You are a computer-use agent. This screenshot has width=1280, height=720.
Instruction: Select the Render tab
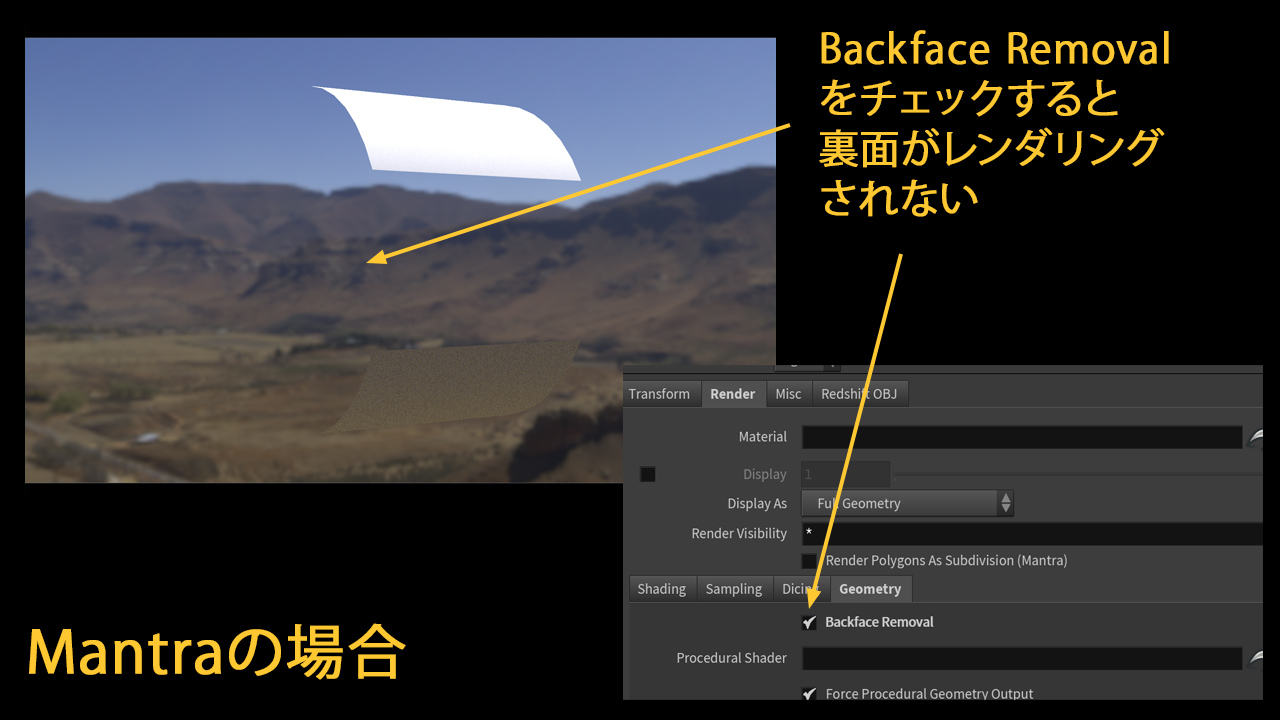[732, 394]
